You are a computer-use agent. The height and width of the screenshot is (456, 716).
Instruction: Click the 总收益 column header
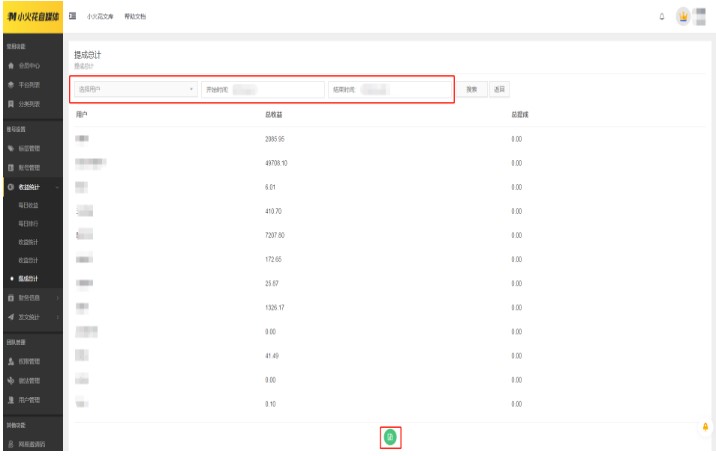[x=274, y=115]
